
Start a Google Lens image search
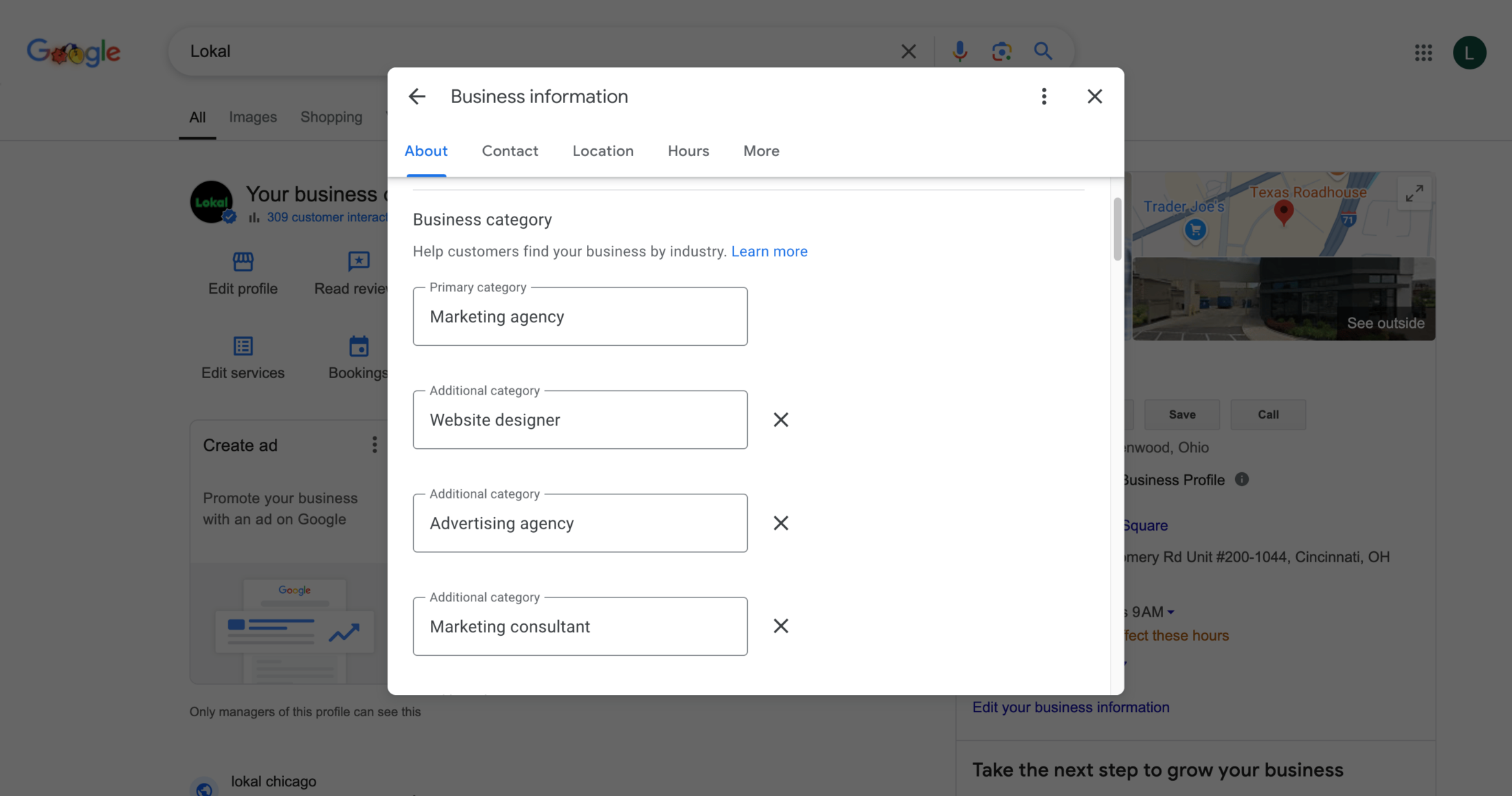[x=1001, y=51]
